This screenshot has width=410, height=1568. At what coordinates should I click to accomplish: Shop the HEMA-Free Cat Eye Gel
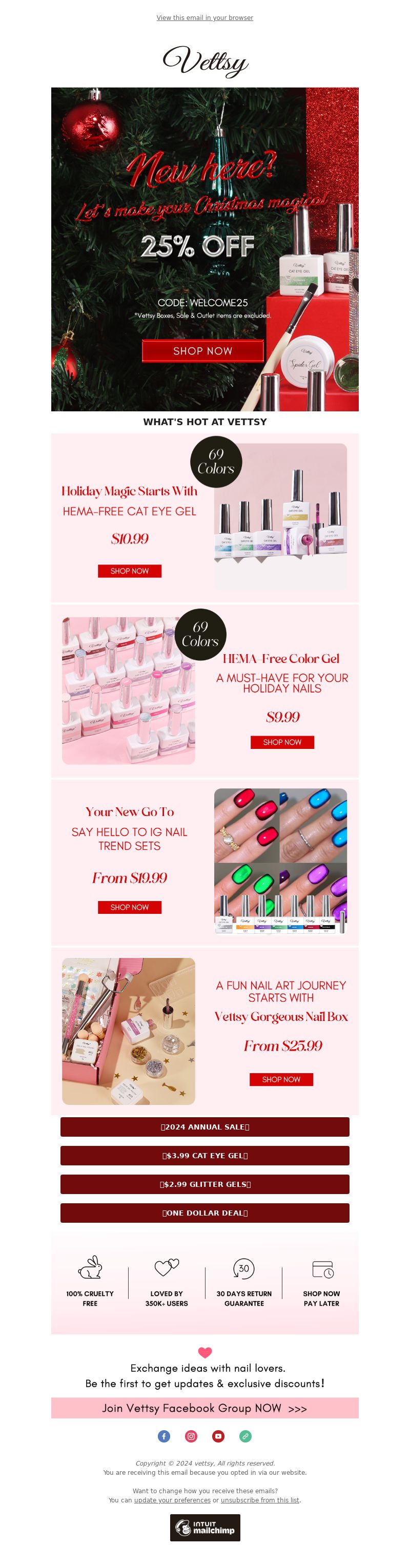(129, 571)
